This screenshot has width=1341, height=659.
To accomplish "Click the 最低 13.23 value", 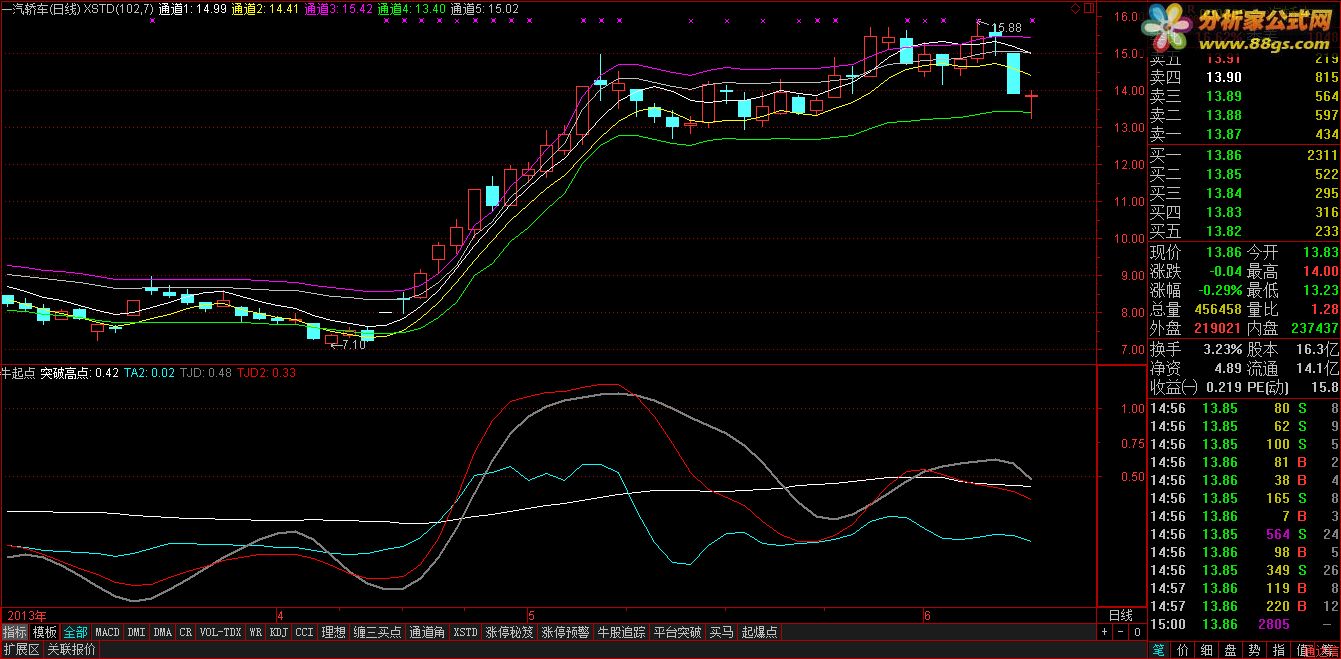I will coord(1320,290).
